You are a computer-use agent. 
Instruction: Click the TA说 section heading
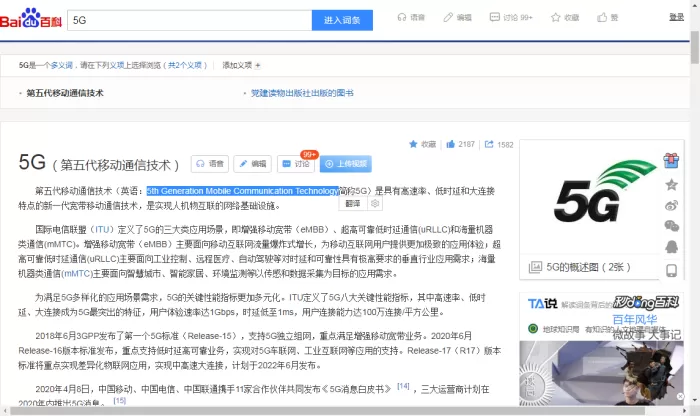click(542, 304)
